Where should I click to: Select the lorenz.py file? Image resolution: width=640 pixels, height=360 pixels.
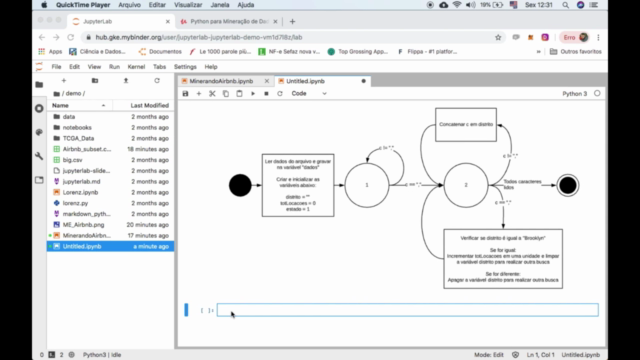tap(110, 203)
